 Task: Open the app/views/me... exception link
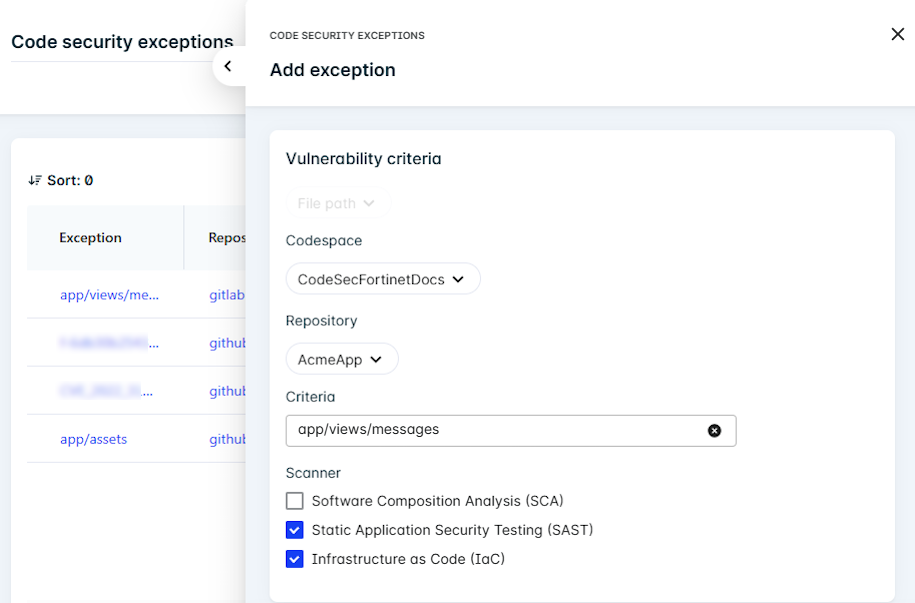(109, 295)
